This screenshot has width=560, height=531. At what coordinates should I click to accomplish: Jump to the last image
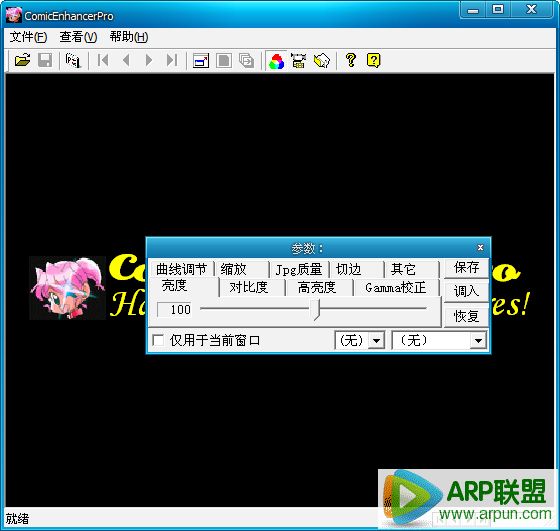(172, 60)
